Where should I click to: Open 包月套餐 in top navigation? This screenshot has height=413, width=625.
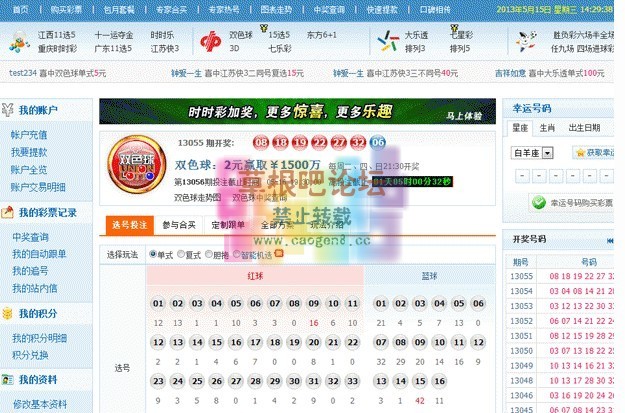coord(119,9)
